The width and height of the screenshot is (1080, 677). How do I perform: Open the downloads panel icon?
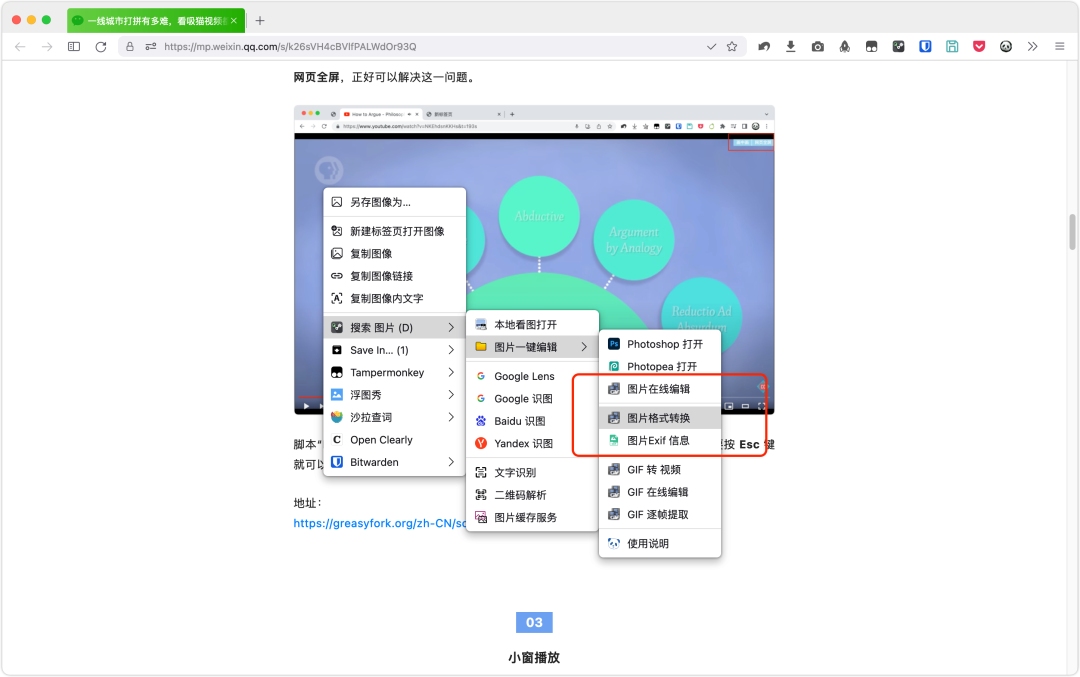pos(791,47)
